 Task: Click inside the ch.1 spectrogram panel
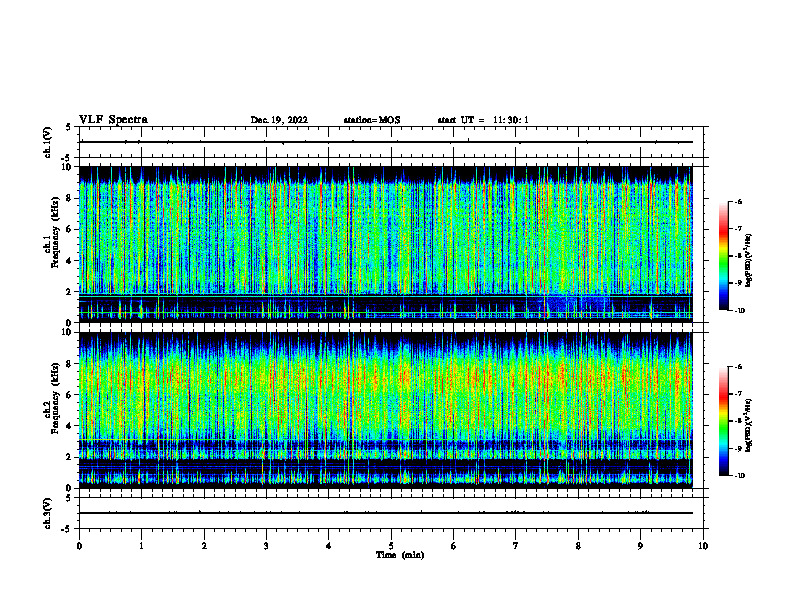tap(386, 244)
